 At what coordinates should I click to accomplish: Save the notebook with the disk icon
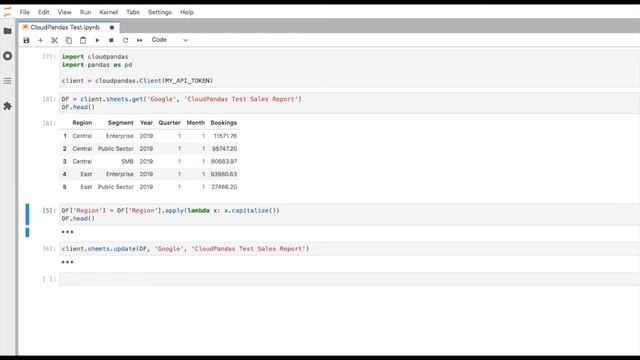26,40
